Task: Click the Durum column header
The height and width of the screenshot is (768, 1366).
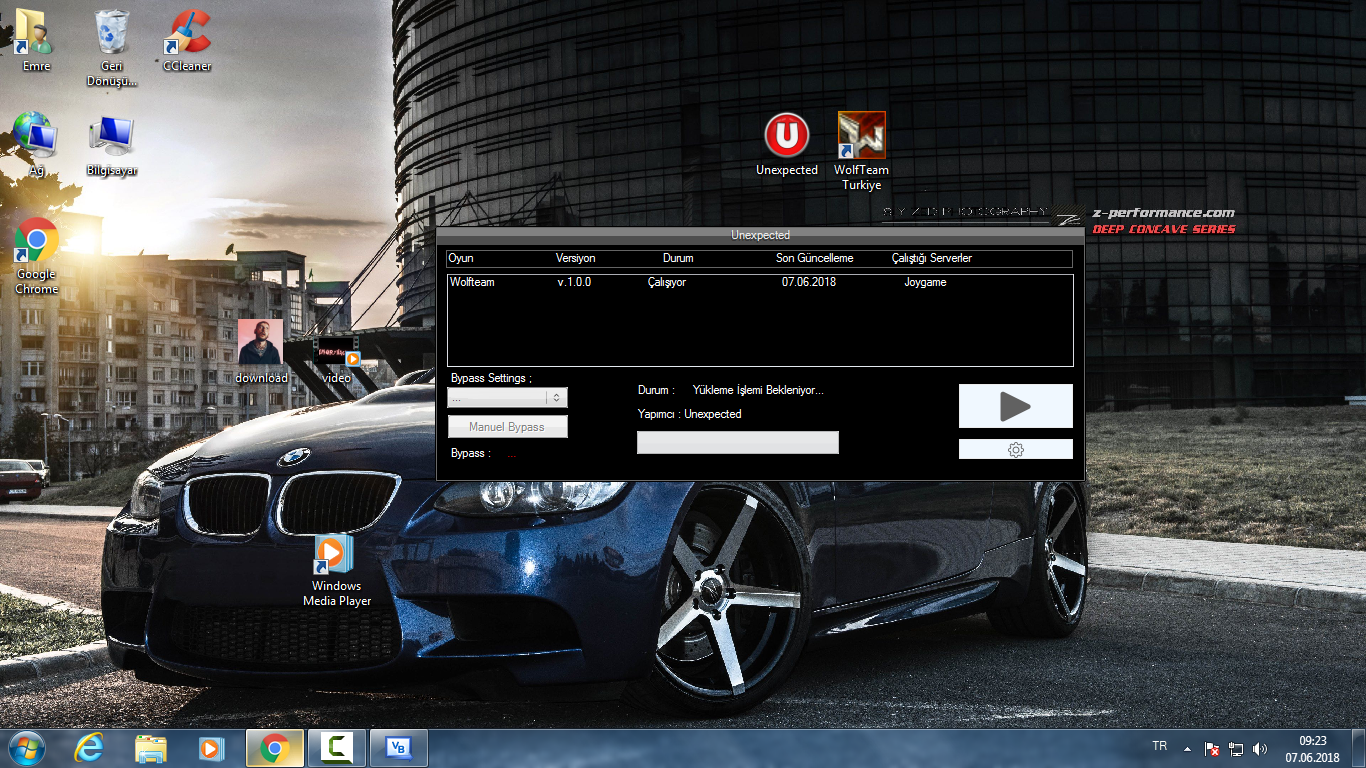Action: point(678,258)
